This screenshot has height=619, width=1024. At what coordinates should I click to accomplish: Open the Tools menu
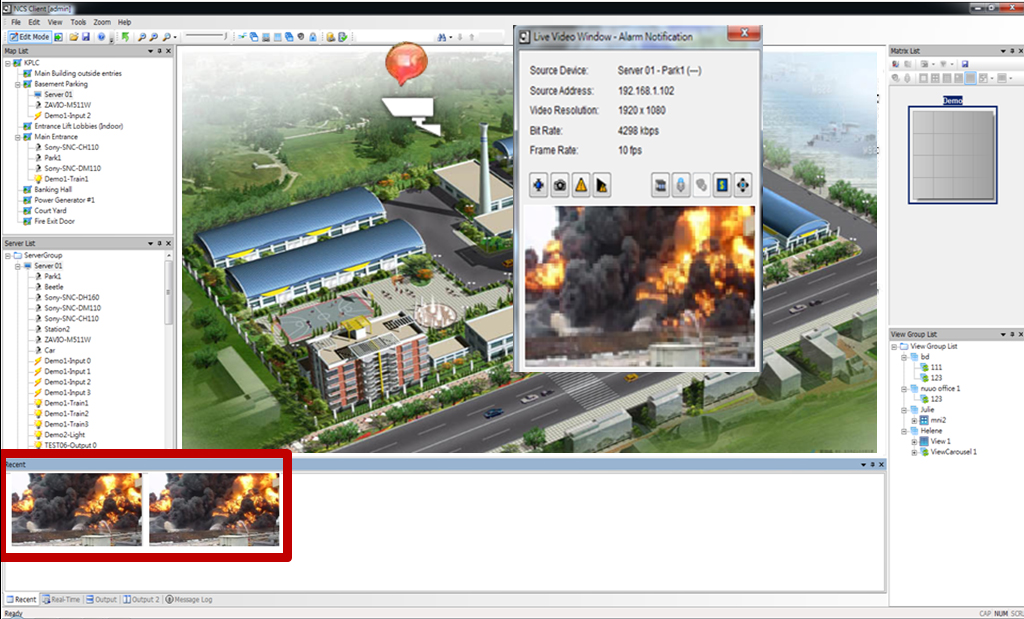pos(78,22)
